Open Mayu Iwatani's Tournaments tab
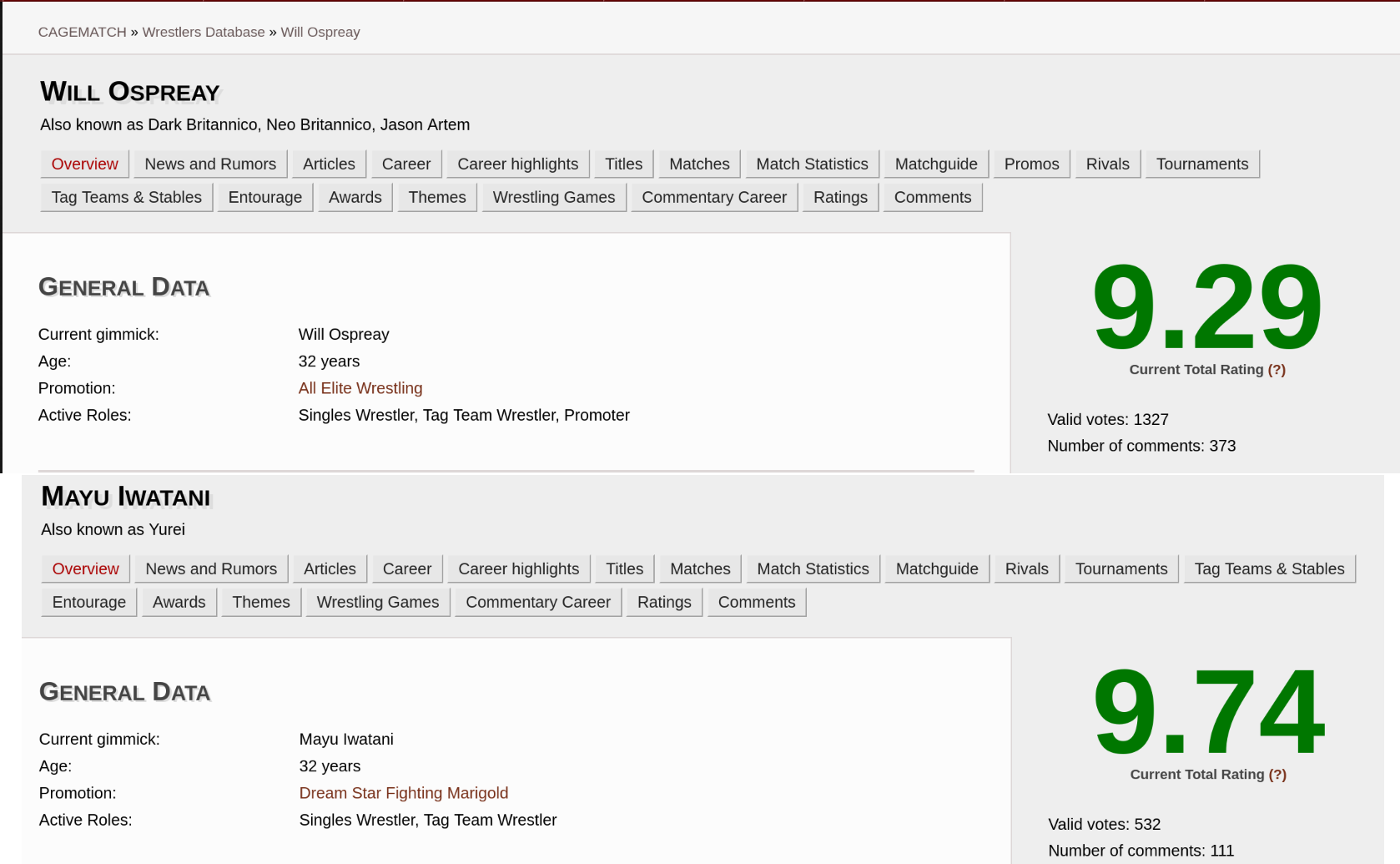Viewport: 1400px width, 864px height. (x=1121, y=568)
